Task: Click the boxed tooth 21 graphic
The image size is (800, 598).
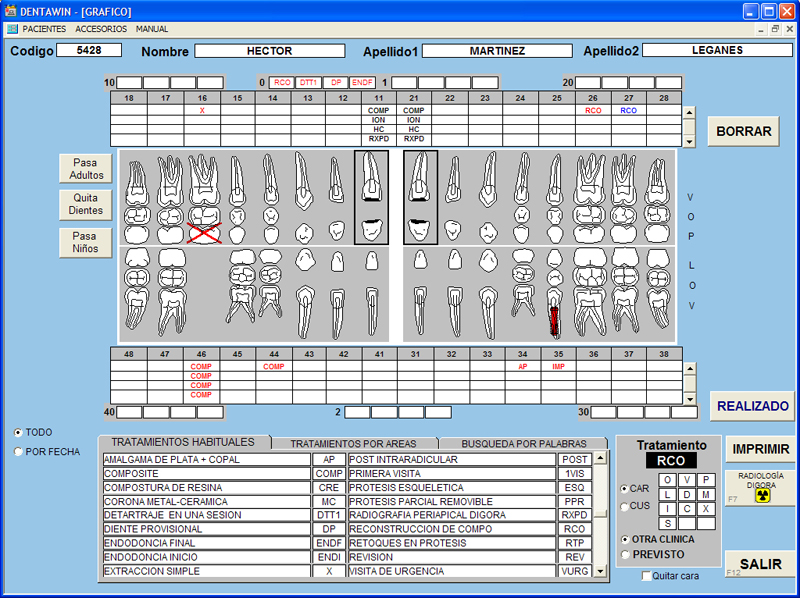Action: (x=421, y=197)
